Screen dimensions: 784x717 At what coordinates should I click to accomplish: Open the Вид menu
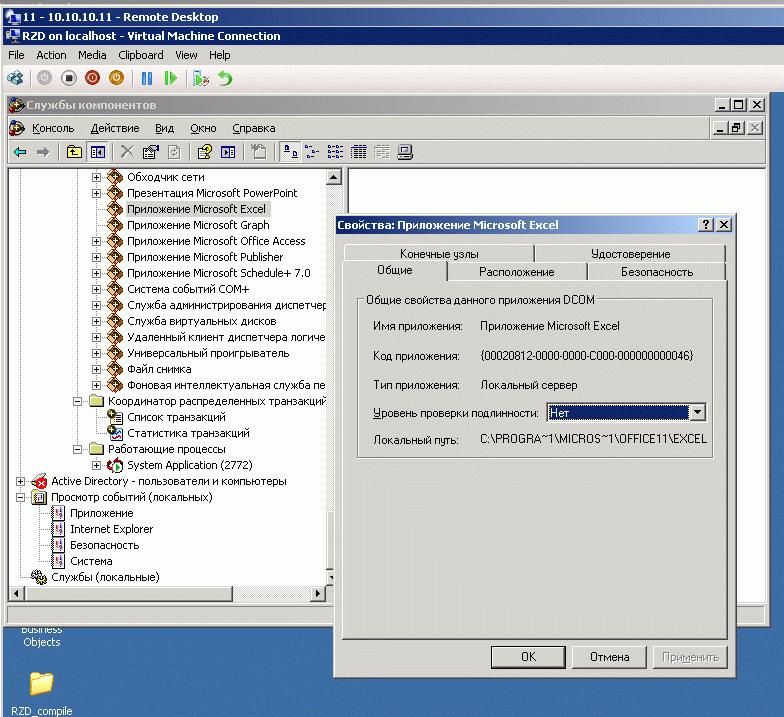[x=164, y=128]
